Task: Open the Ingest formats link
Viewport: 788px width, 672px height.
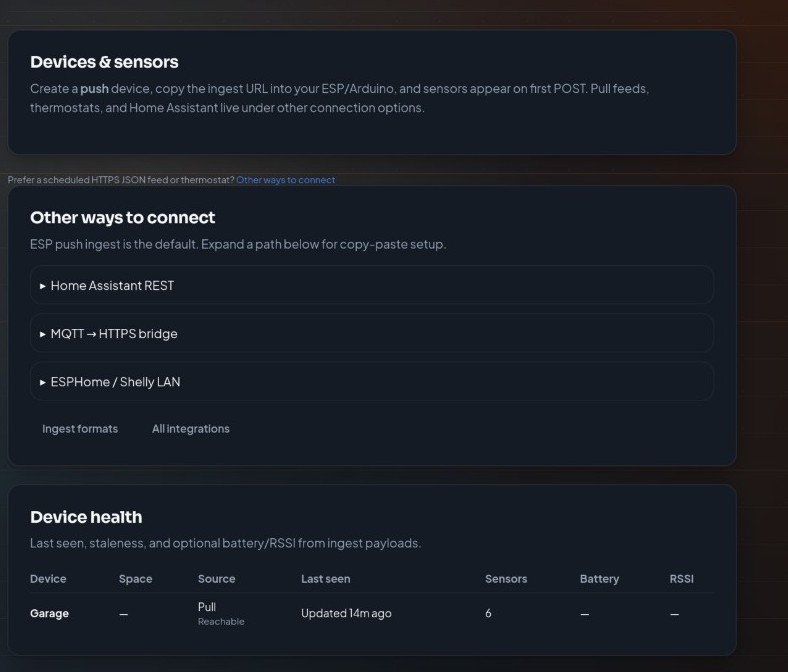Action: (x=80, y=429)
